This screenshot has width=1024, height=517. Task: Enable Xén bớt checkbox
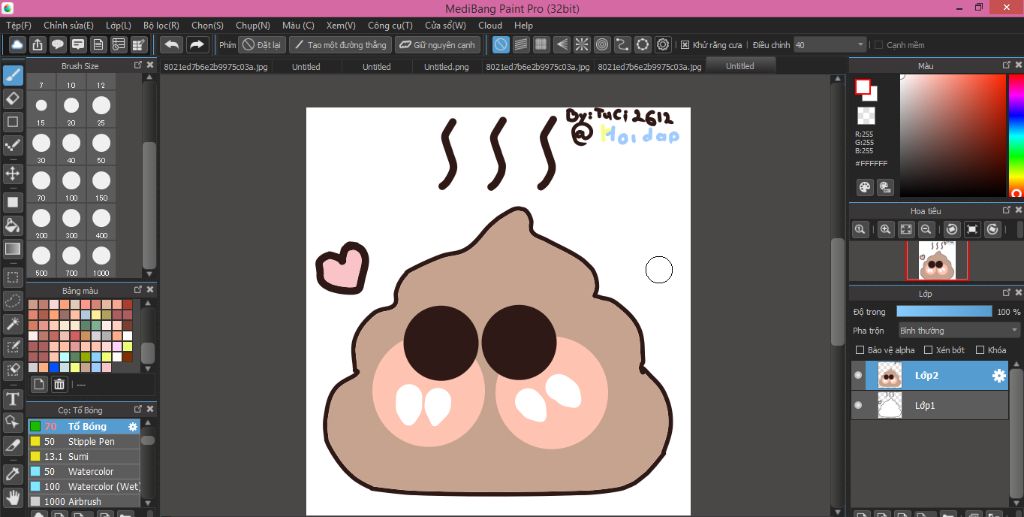tap(929, 350)
